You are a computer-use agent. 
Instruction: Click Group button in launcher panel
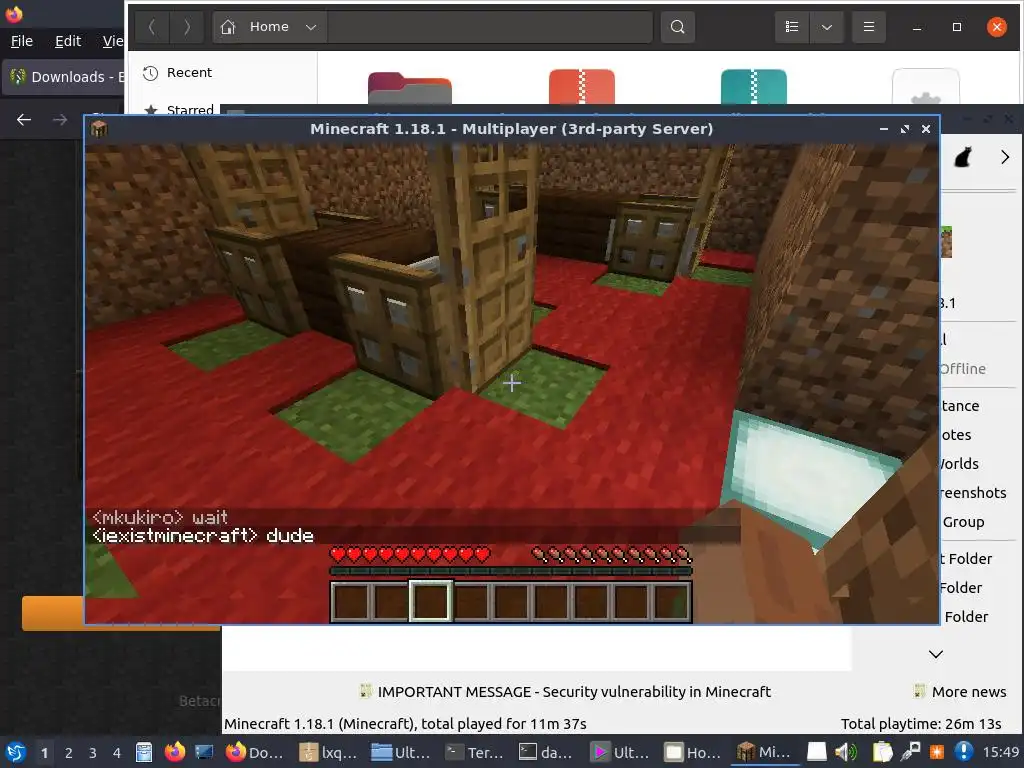click(x=963, y=522)
